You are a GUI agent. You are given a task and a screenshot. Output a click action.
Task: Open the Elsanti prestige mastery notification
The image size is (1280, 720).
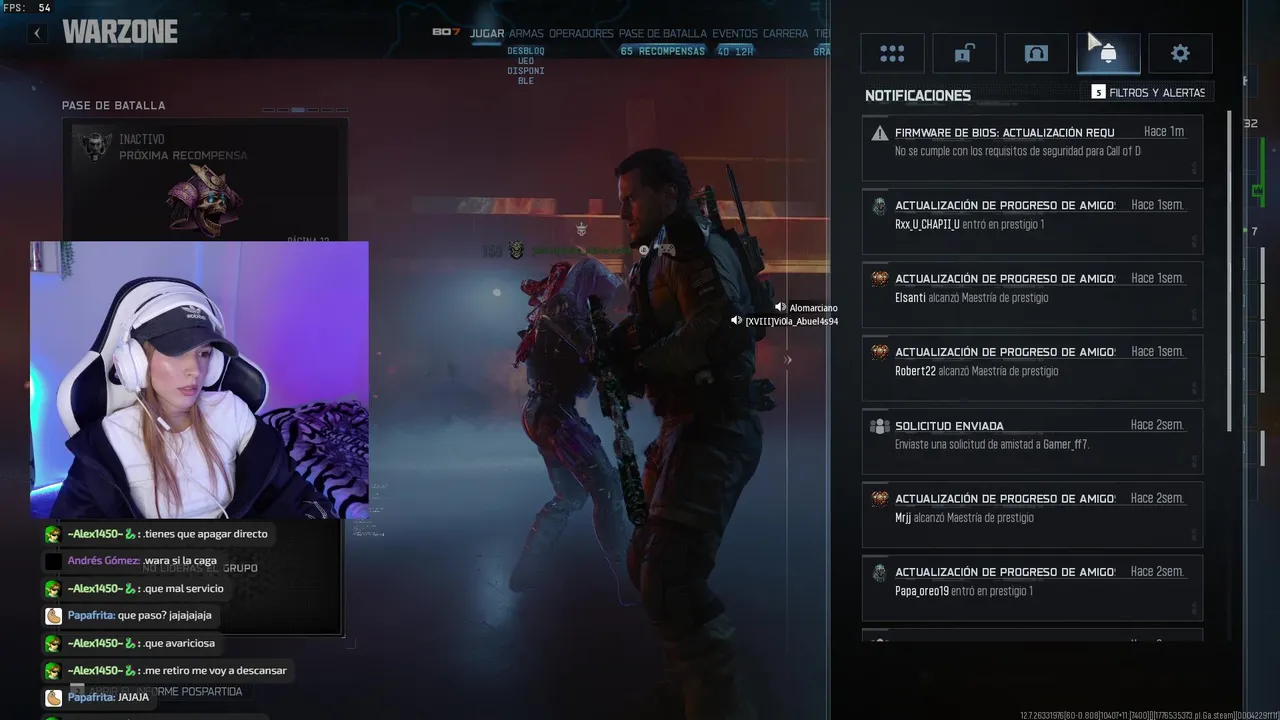point(1032,294)
